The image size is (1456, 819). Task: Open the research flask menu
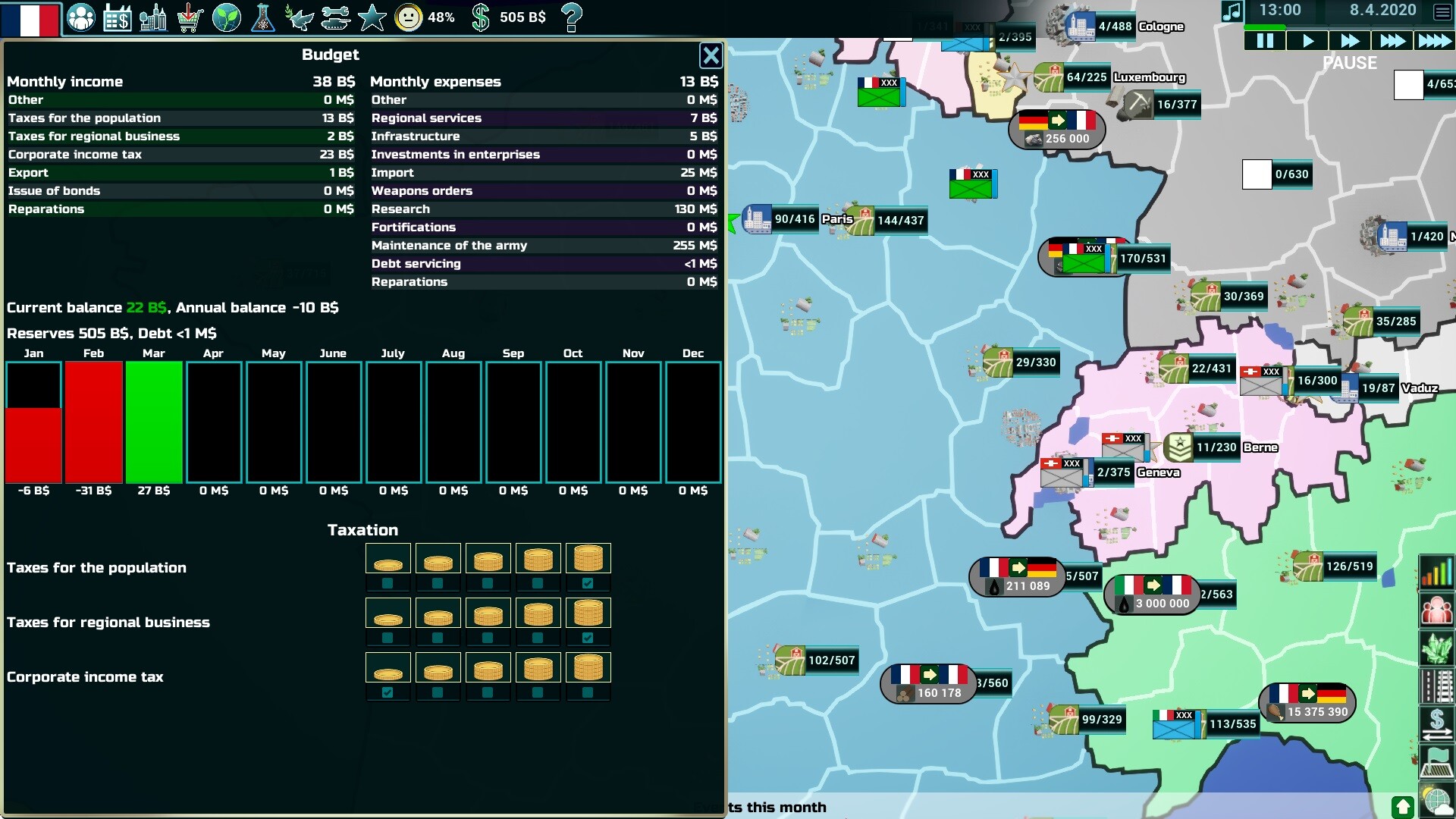(262, 17)
